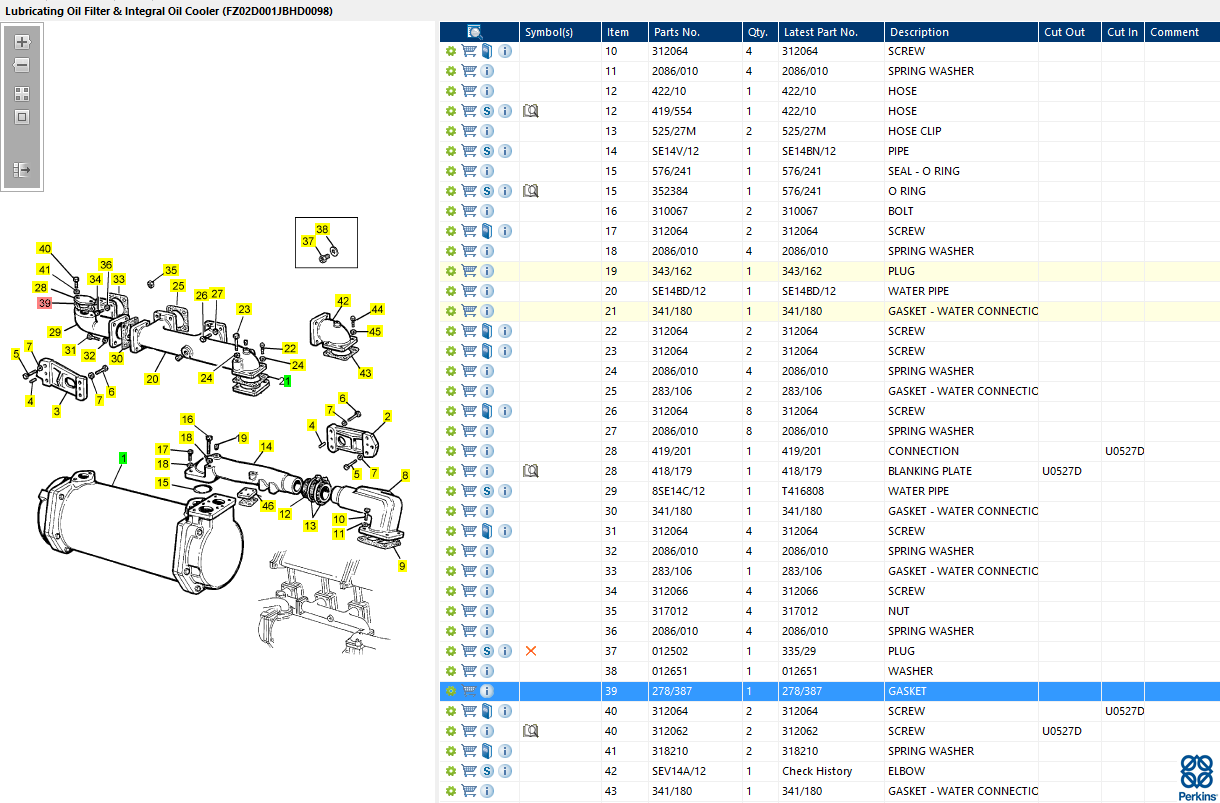The image size is (1220, 803).
Task: Add nut 317012 to cart
Action: [468, 611]
